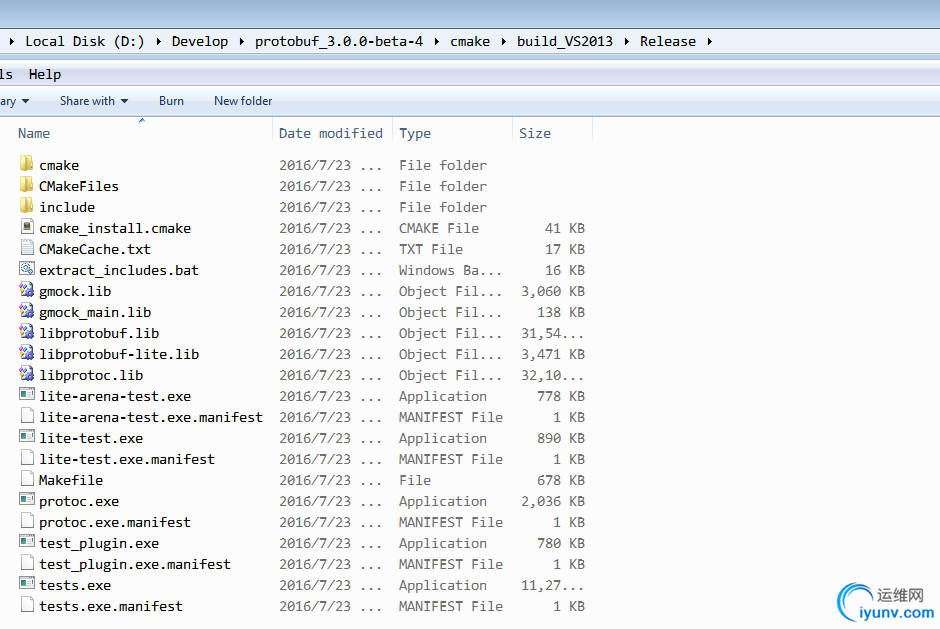Click the test_plugin.exe.manifest file icon
940x629 pixels.
[x=26, y=562]
